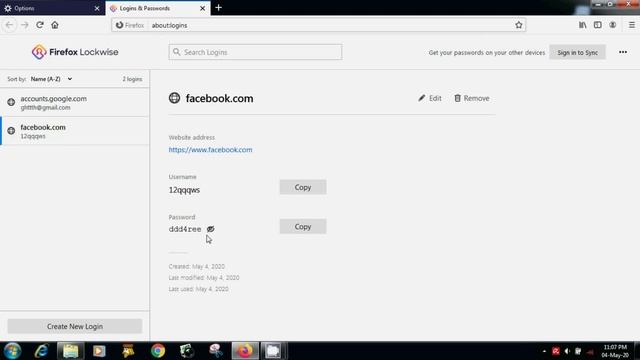Select the accounts.google.com login entry
640x360 pixels.
click(75, 102)
